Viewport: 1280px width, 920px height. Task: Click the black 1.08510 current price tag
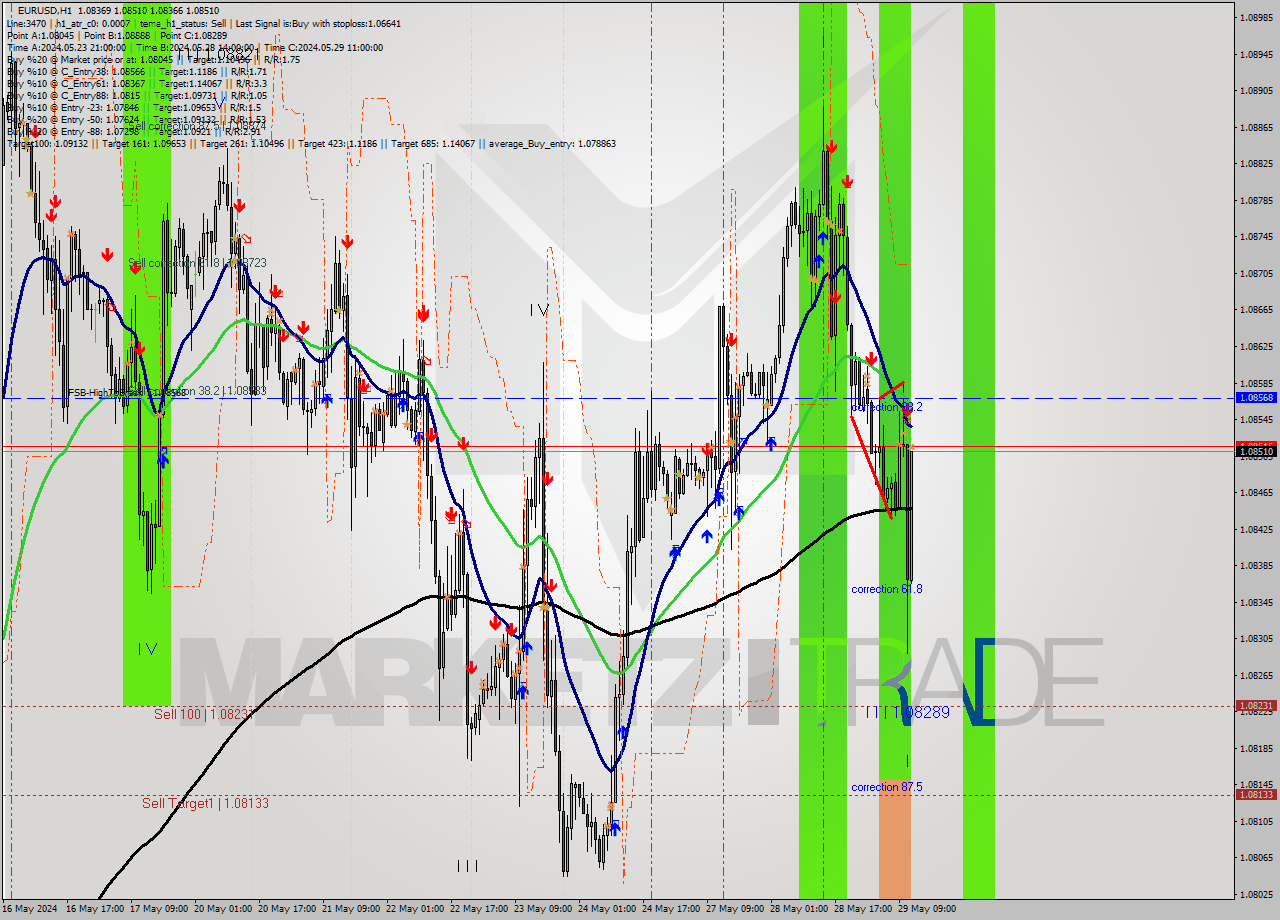point(1256,451)
